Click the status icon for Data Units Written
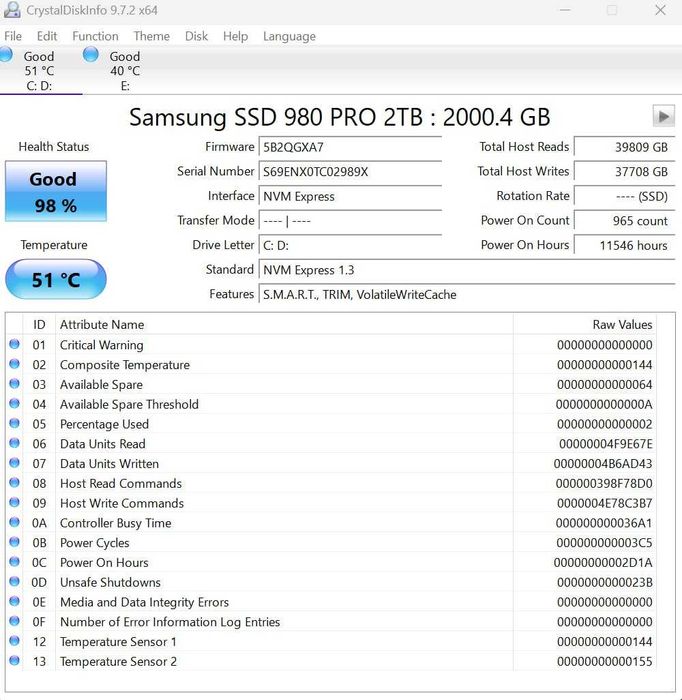 14,462
